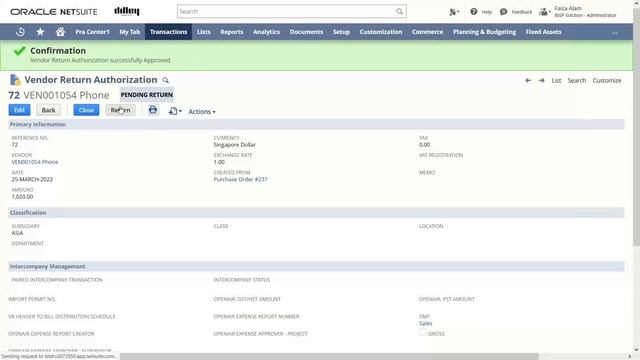Open the Feedback speech bubble icon
640x360 pixels.
click(x=503, y=12)
